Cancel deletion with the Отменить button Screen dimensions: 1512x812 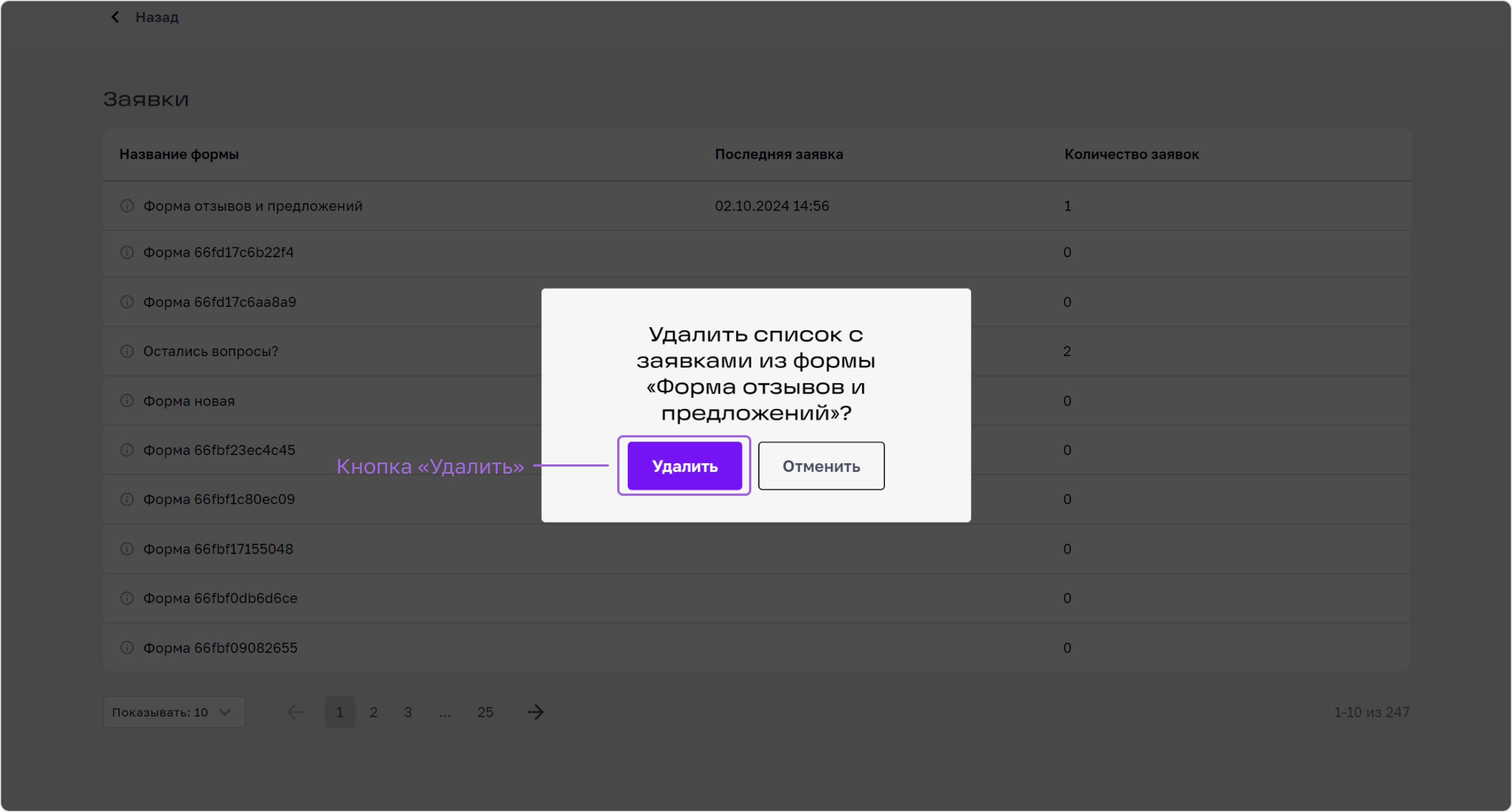pos(821,466)
